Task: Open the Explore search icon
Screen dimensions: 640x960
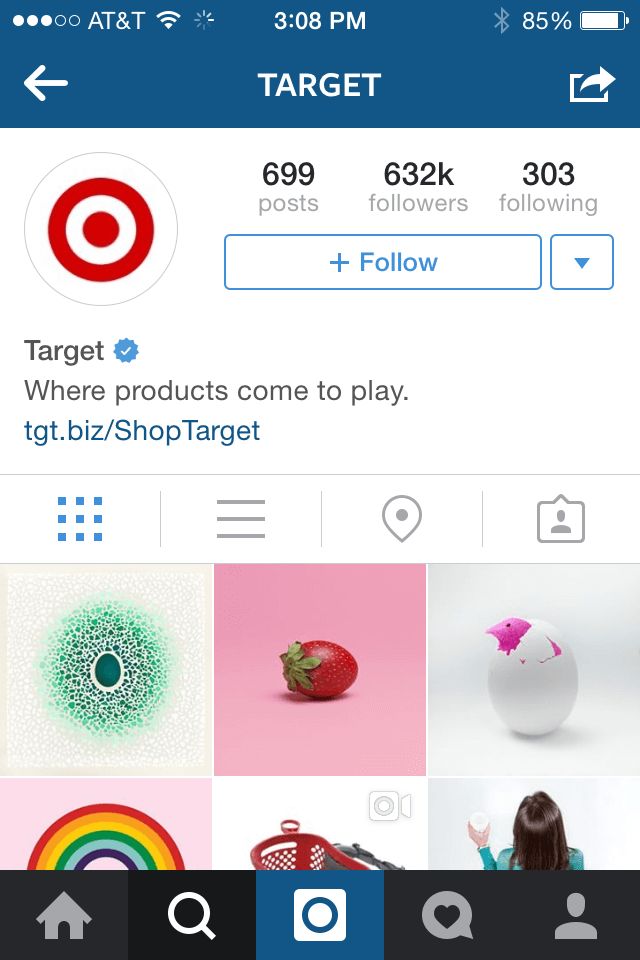Action: (192, 915)
